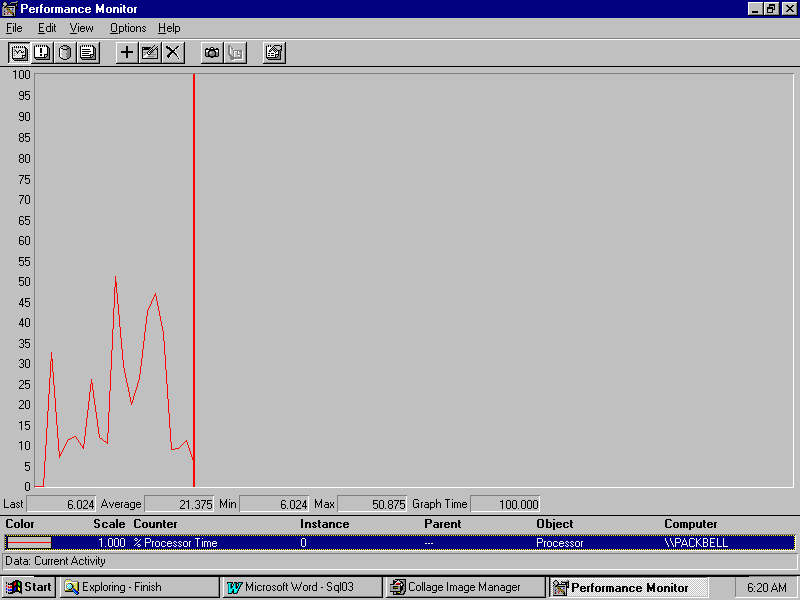Screen dimensions: 800x600
Task: Delete selected counter with X icon
Action: [173, 52]
